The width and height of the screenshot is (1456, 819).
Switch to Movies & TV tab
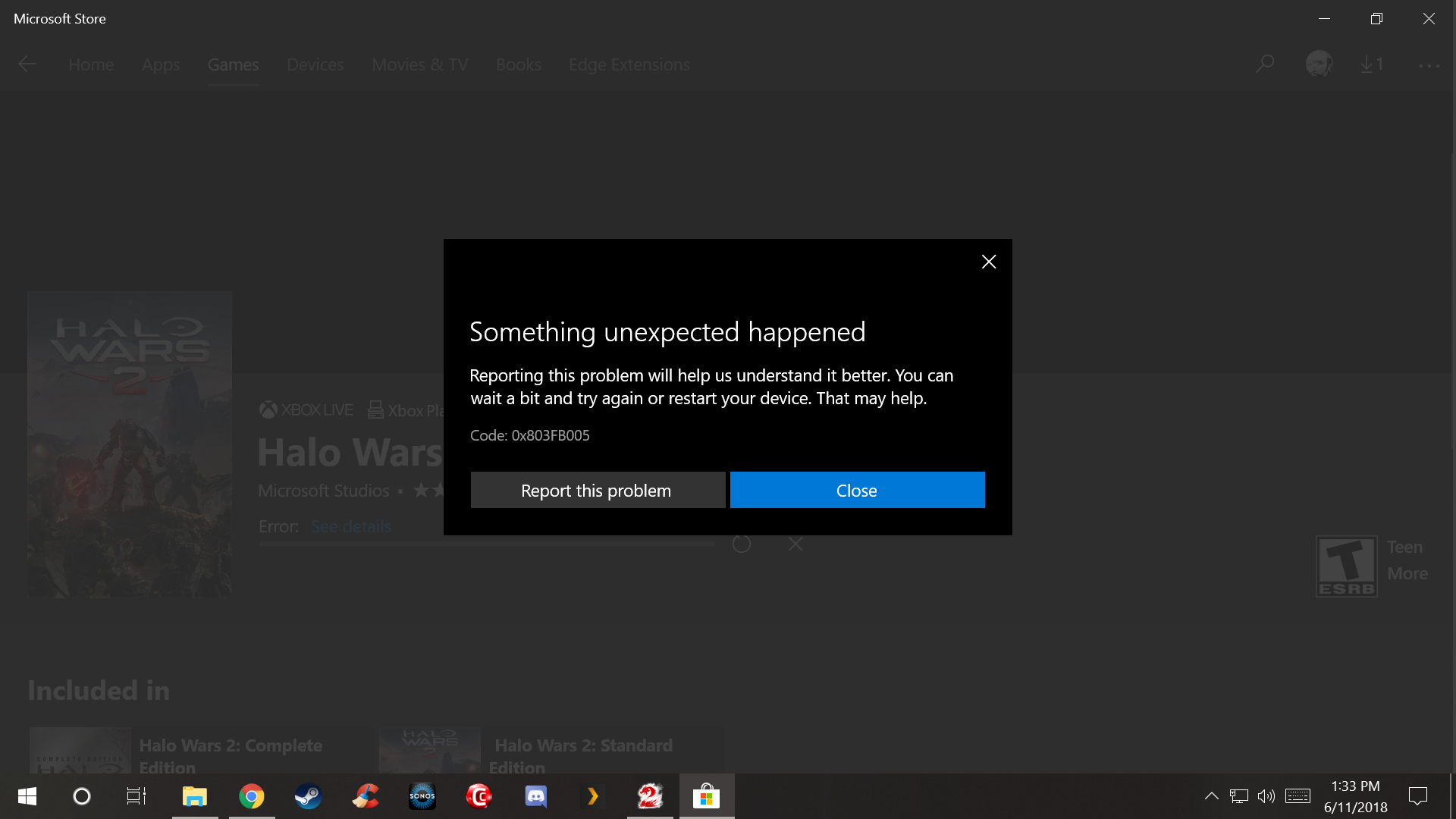420,64
